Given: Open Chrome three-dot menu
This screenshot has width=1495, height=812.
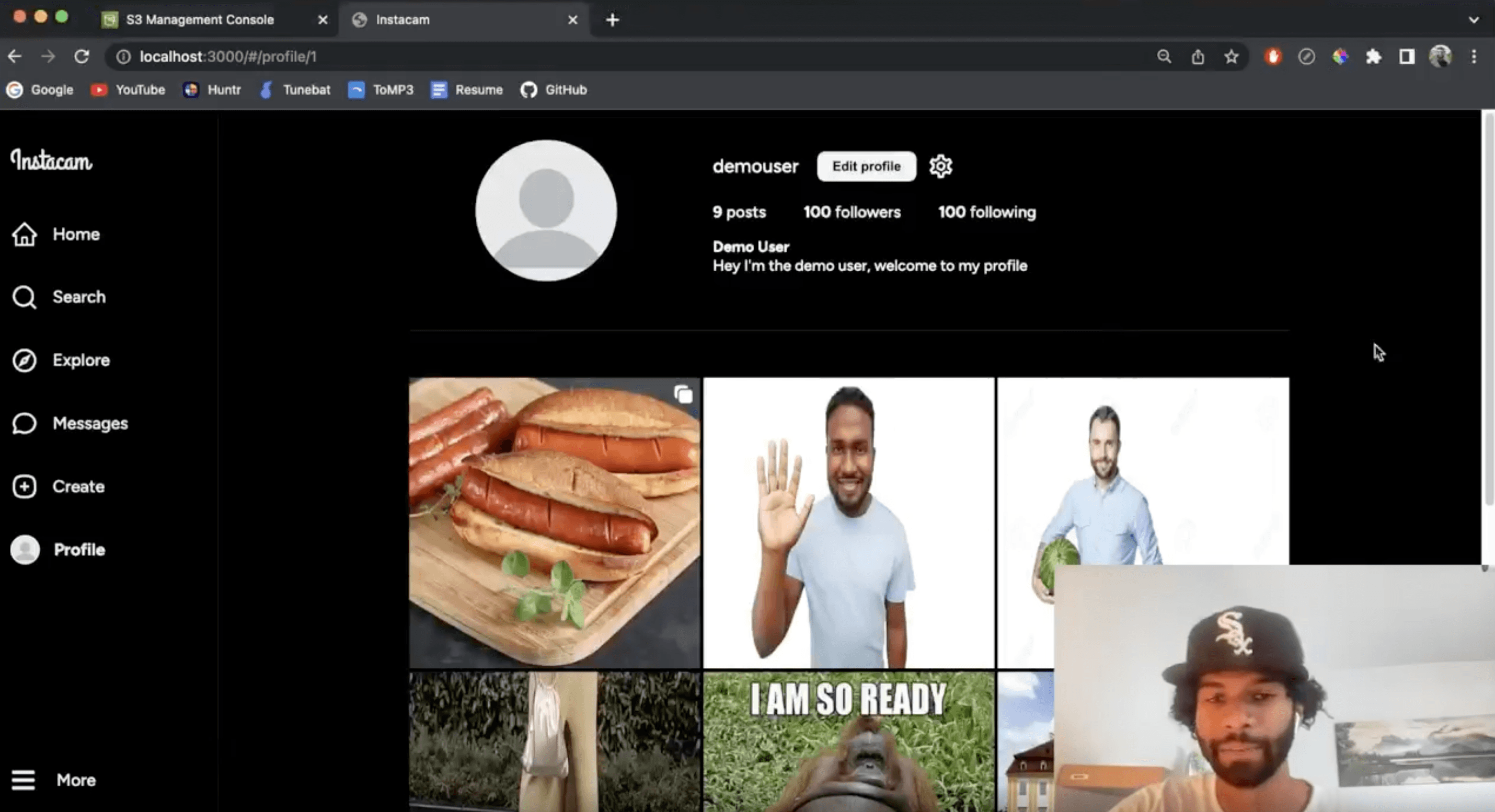Looking at the screenshot, I should (1474, 56).
